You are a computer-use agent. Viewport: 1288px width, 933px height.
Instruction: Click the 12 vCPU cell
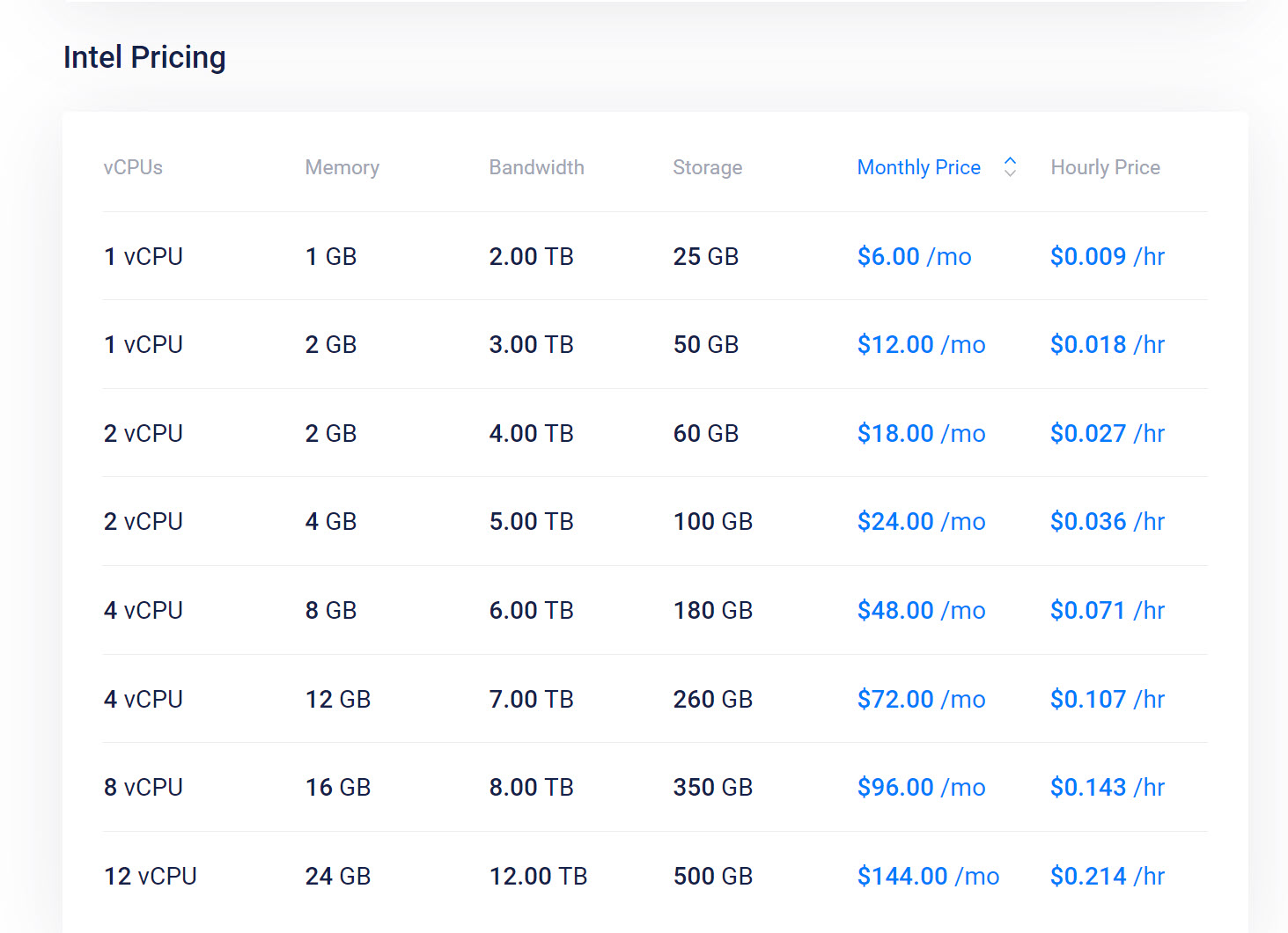point(150,876)
